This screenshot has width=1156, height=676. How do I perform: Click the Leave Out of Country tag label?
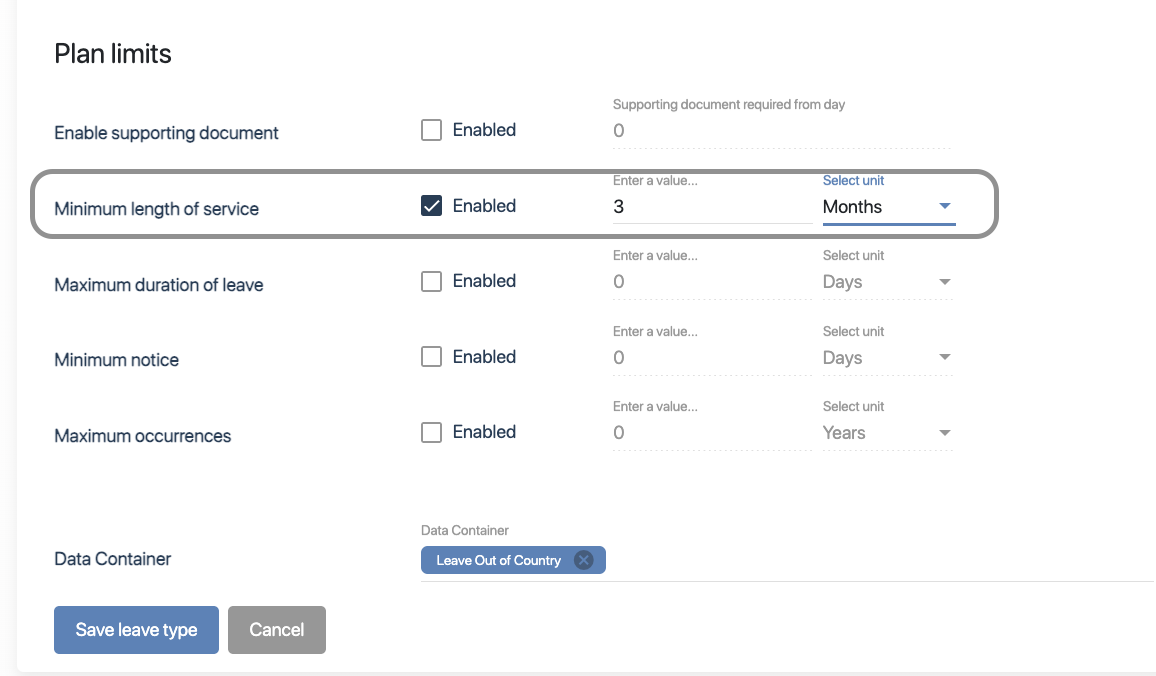[x=498, y=560]
